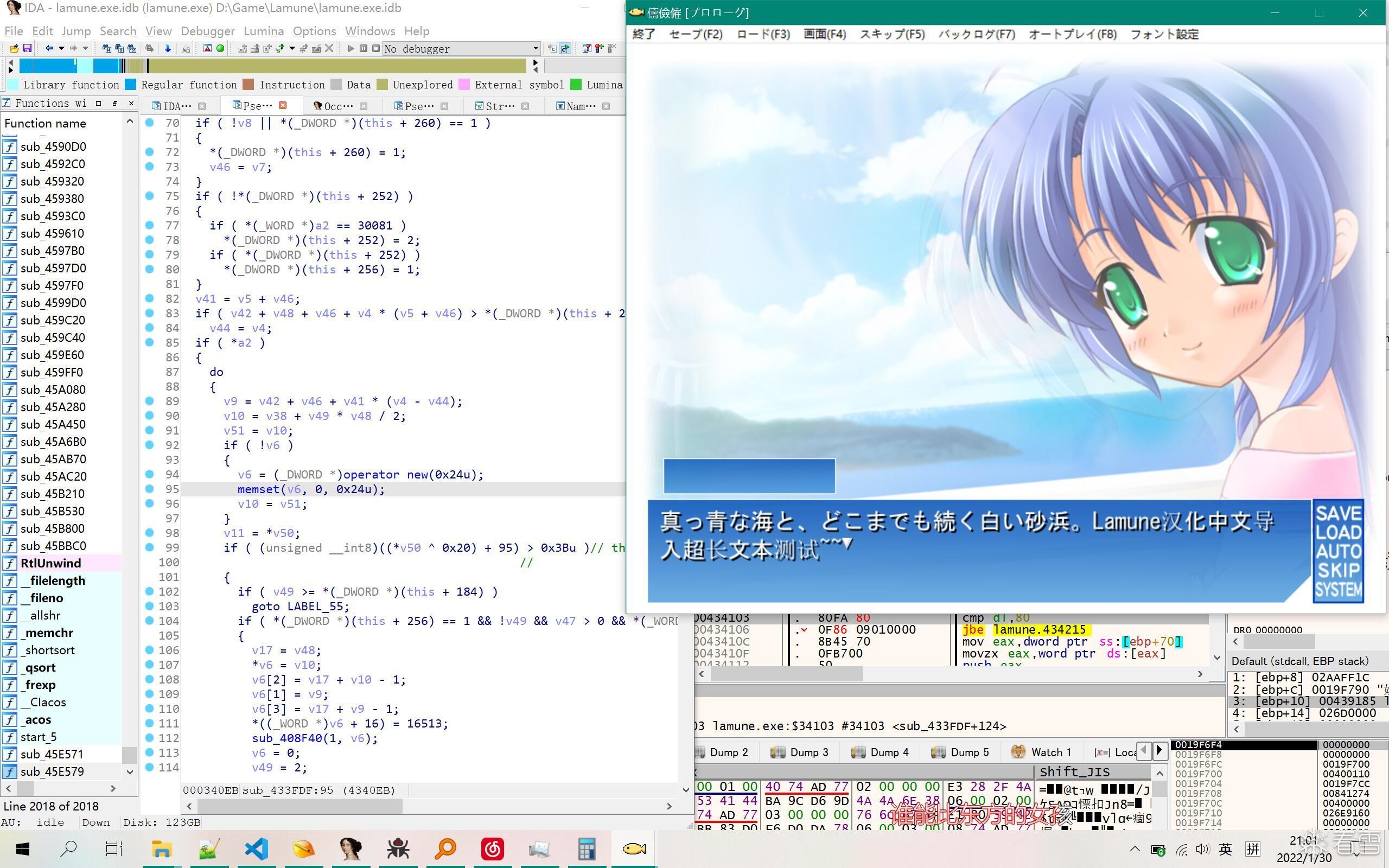This screenshot has width=1389, height=868.
Task: Click SAVE button in game window
Action: coord(1338,513)
